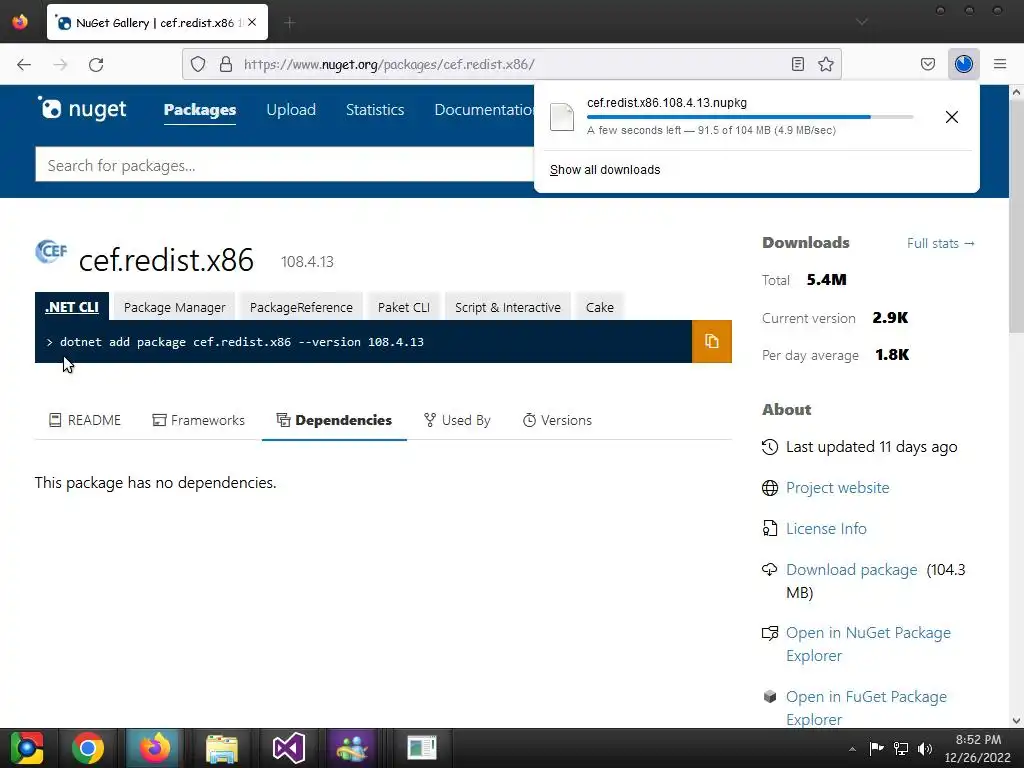Open Visual Studio from the taskbar
1024x768 pixels.
289,748
